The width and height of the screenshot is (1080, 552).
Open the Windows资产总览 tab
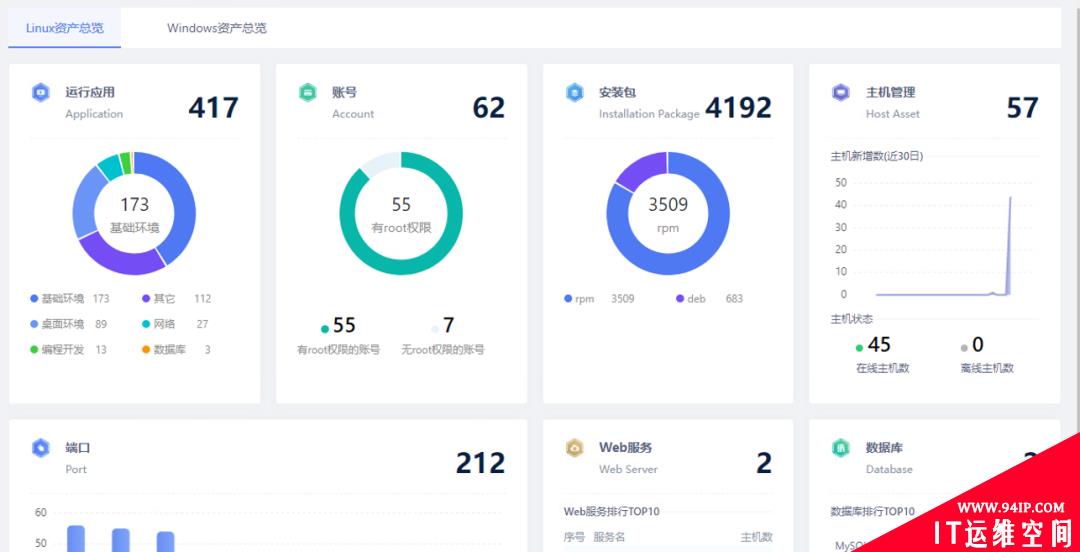click(x=216, y=28)
